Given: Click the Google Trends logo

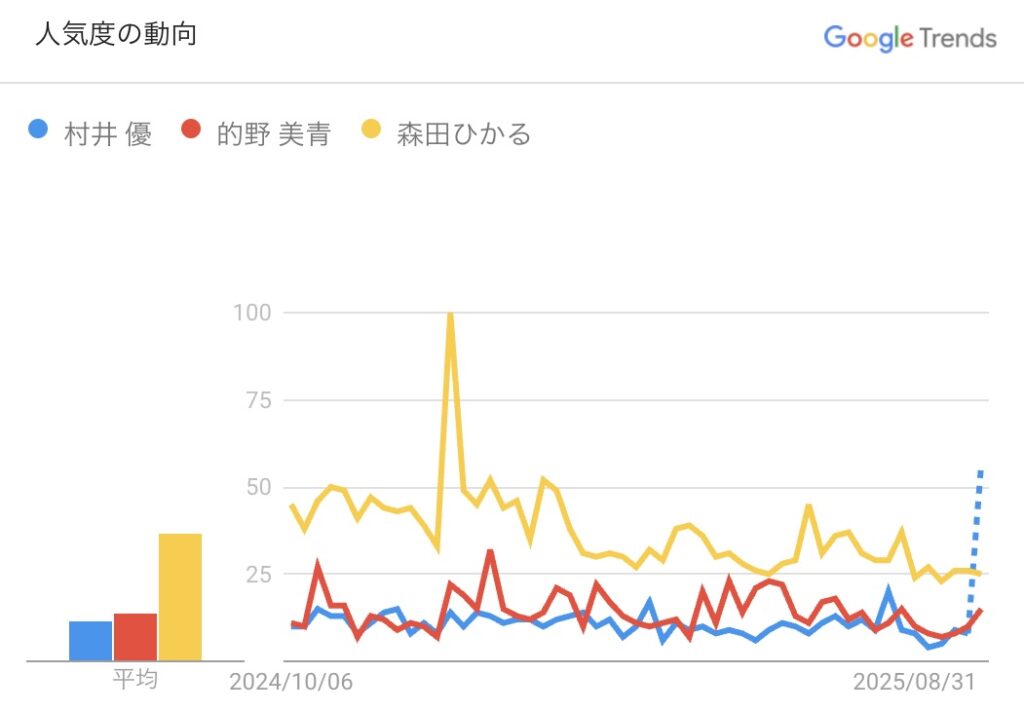Looking at the screenshot, I should point(909,38).
